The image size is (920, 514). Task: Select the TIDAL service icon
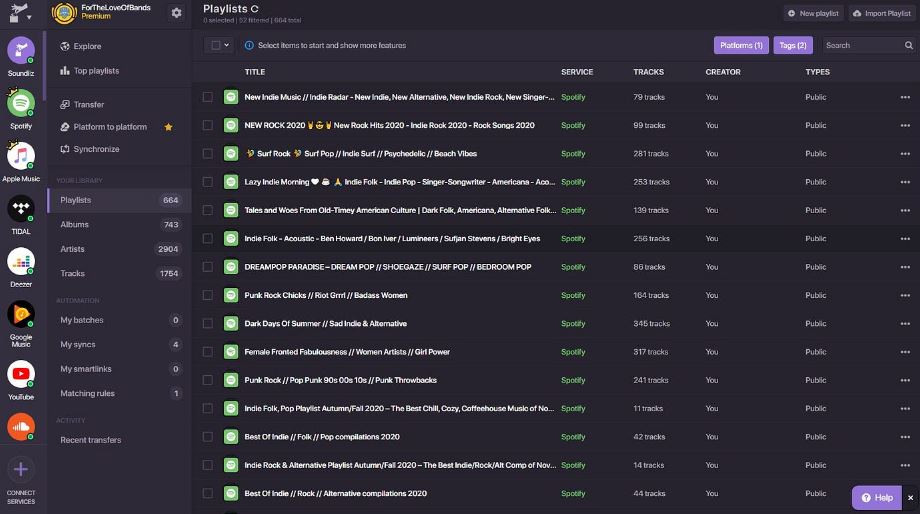point(21,209)
